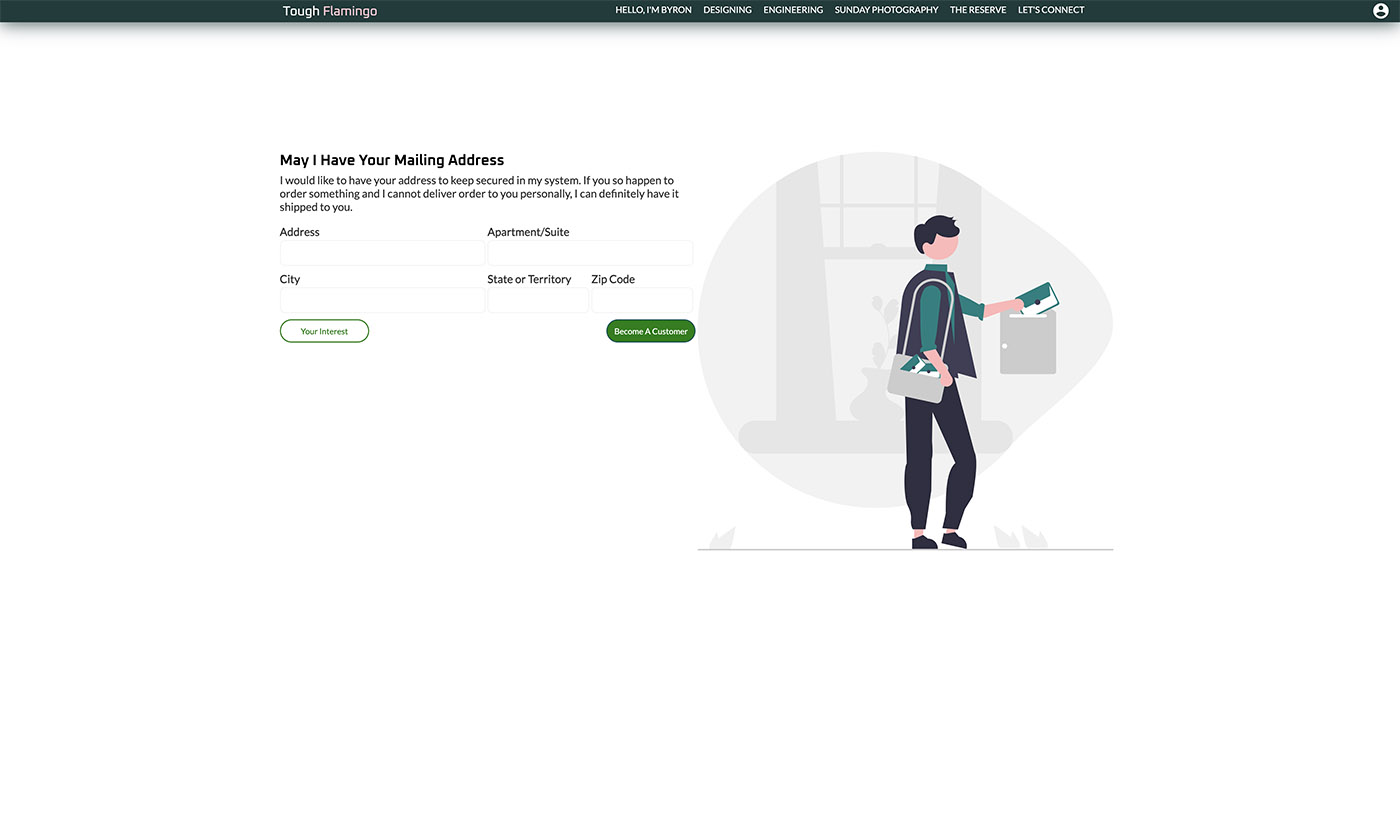The image size is (1400, 815).
Task: Click the description paragraph under the heading
Action: [480, 194]
